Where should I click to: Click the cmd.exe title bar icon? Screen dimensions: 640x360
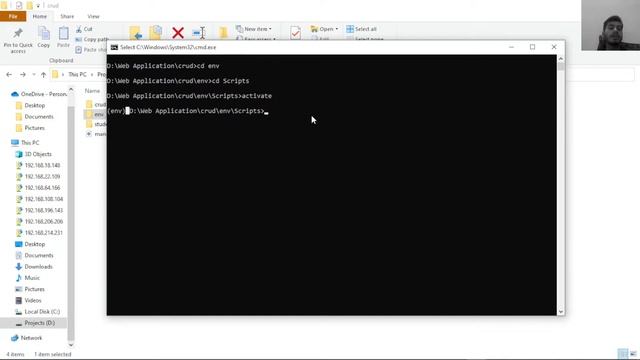click(x=114, y=47)
